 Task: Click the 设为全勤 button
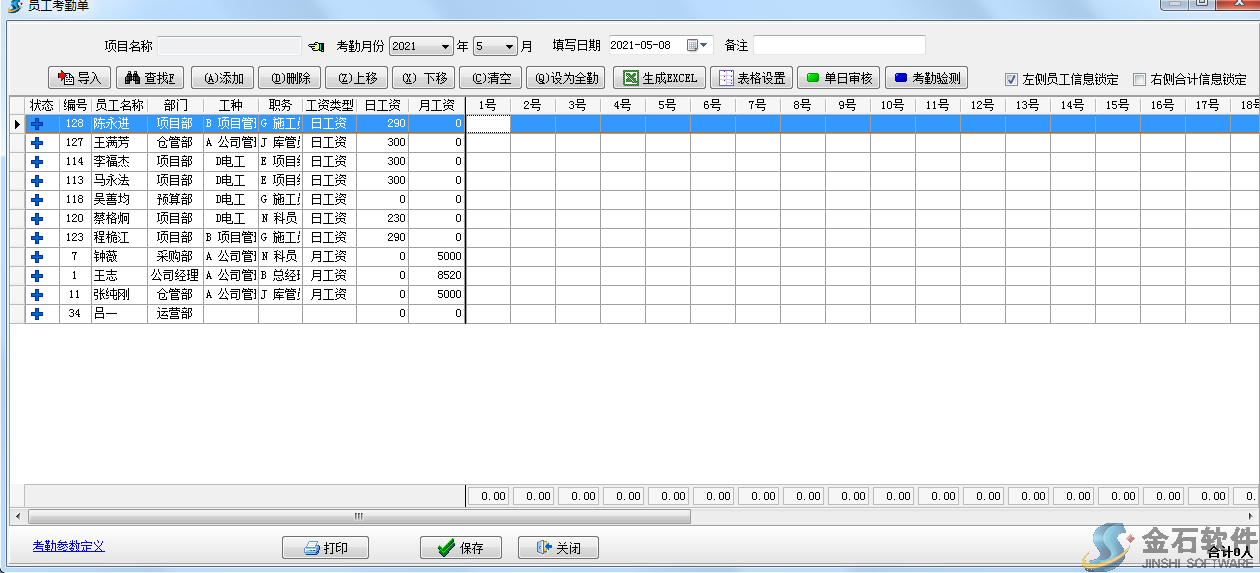[565, 78]
